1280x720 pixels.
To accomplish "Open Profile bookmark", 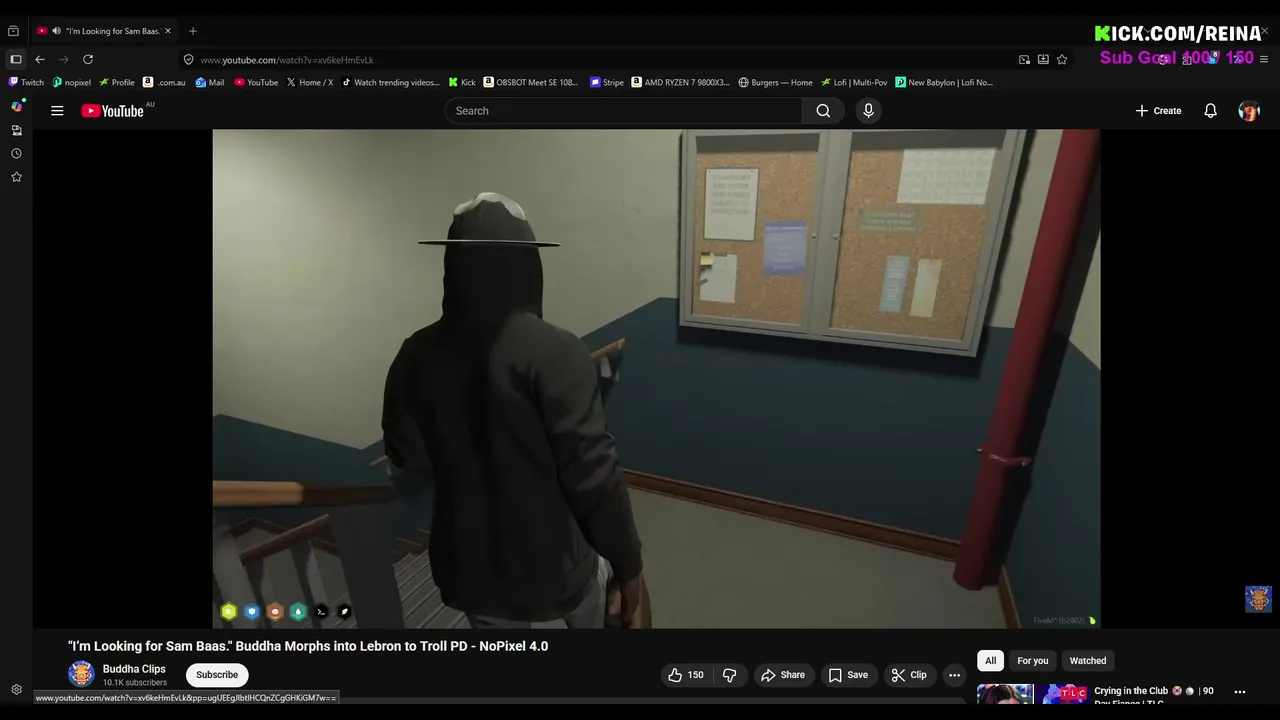I will [117, 83].
